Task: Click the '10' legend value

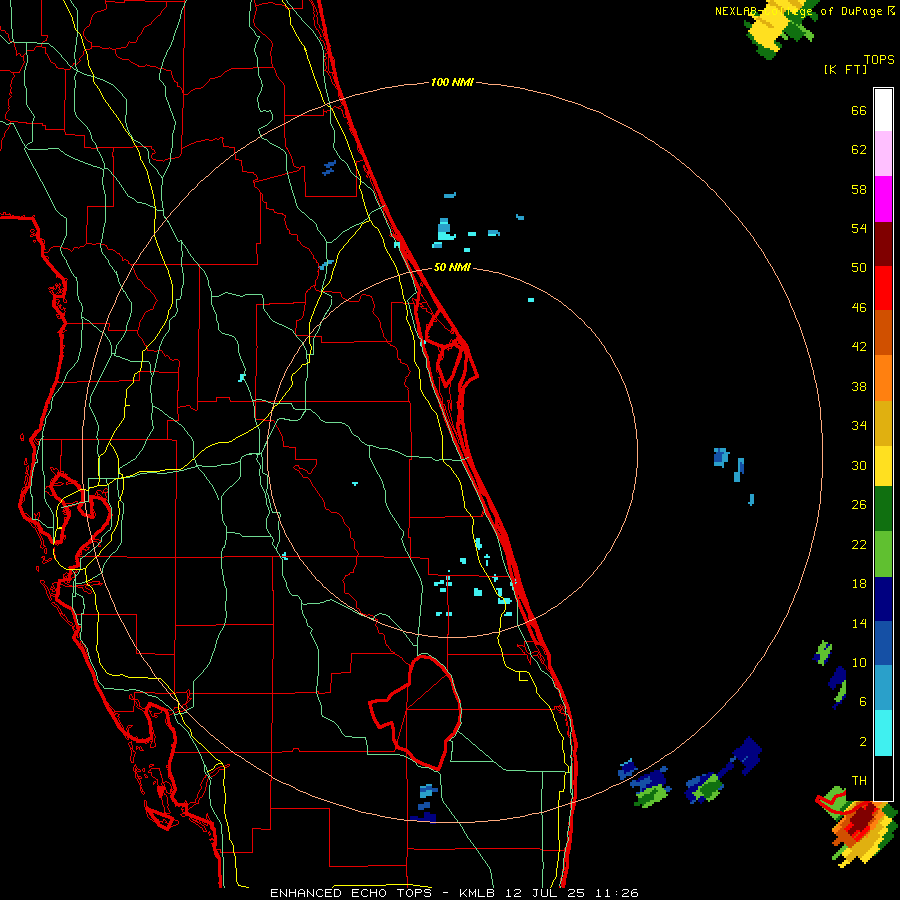Action: coord(859,662)
